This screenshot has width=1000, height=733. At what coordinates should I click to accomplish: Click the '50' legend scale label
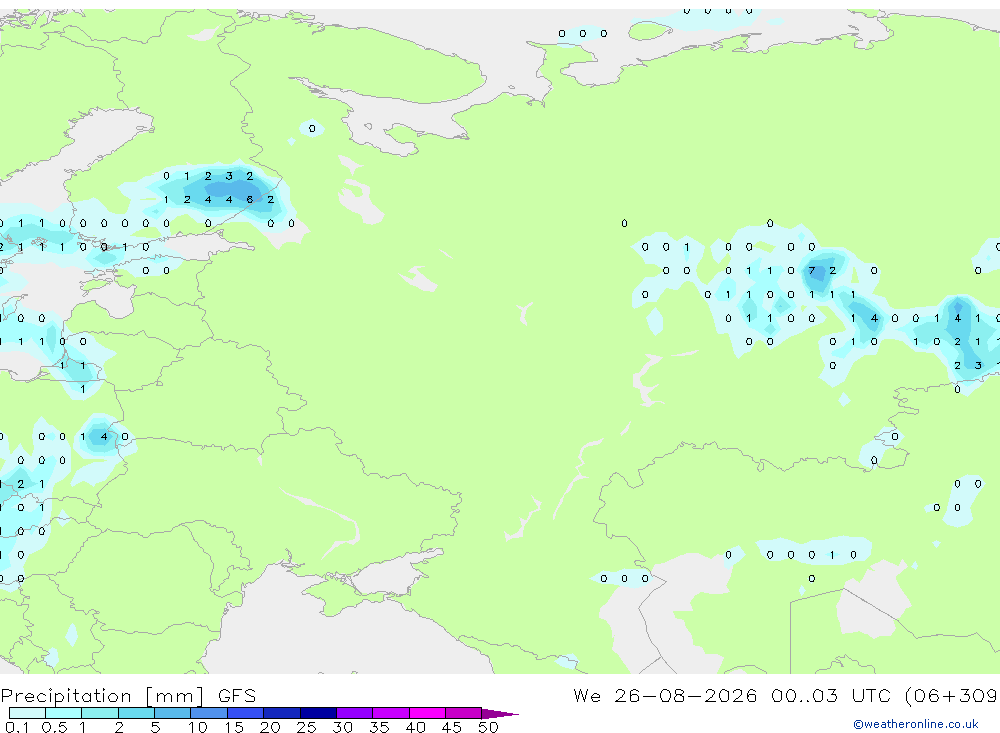pyautogui.click(x=488, y=727)
